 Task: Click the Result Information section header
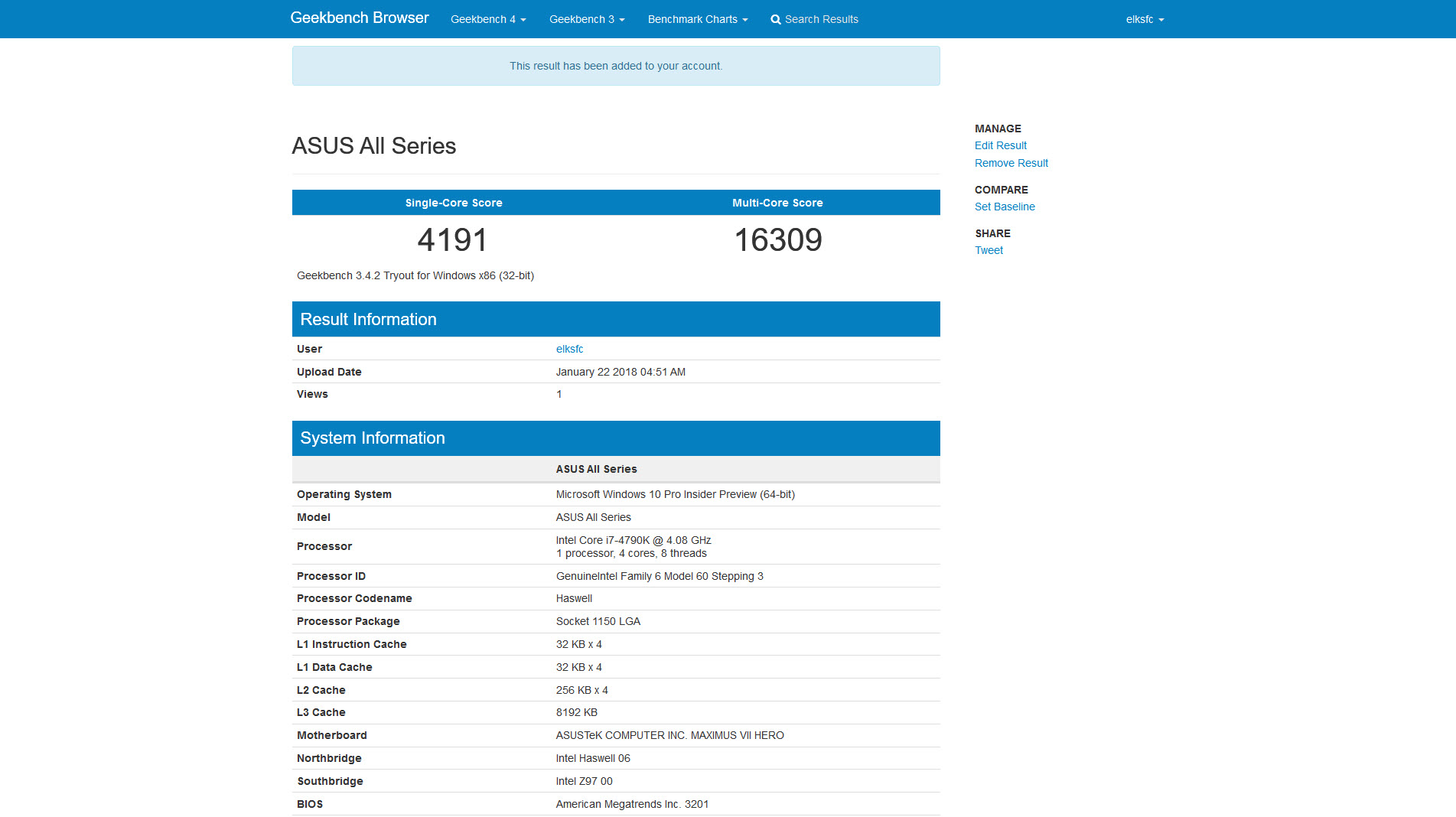616,319
